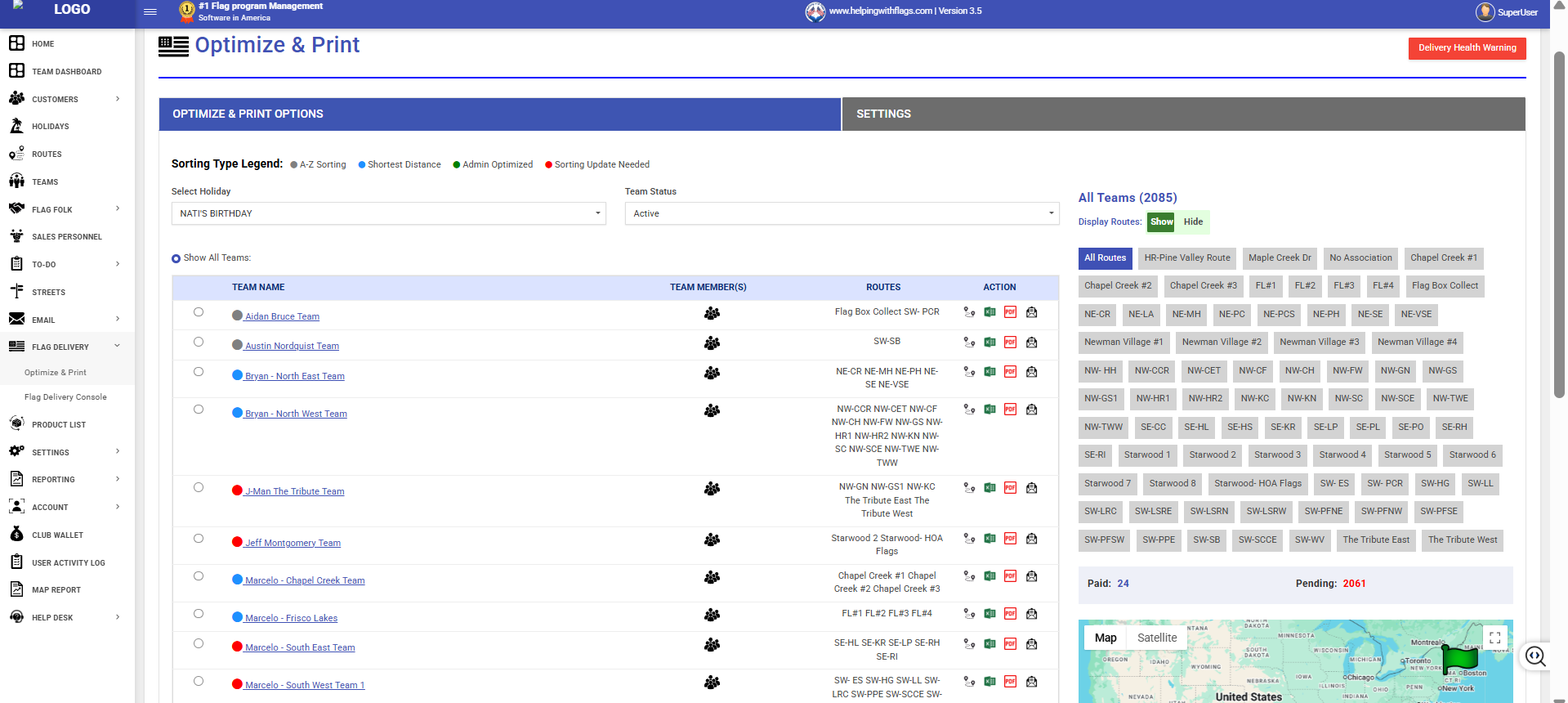The width and height of the screenshot is (1568, 703).
Task: Open the Teams sidebar icon
Action: pos(16,181)
